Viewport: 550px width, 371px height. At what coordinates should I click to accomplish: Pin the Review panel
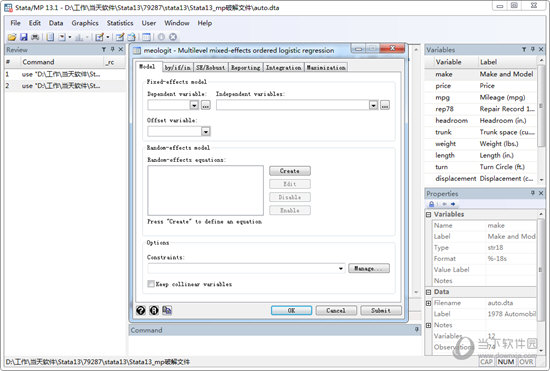click(x=112, y=49)
